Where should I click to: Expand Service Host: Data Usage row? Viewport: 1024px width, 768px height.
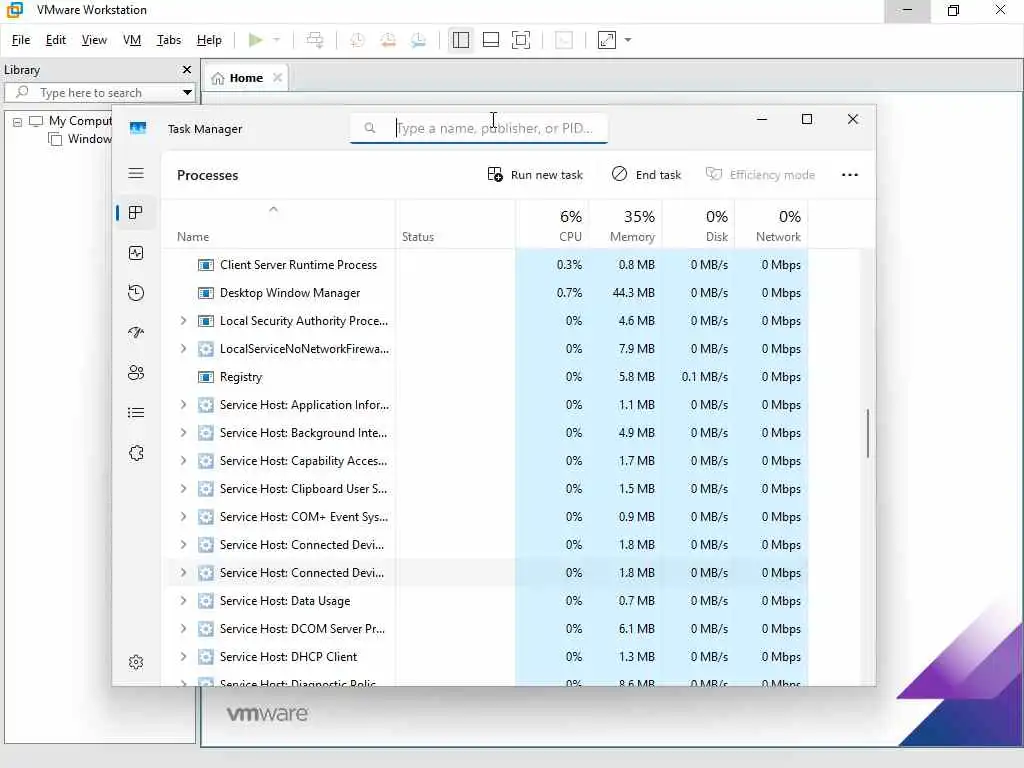[183, 601]
